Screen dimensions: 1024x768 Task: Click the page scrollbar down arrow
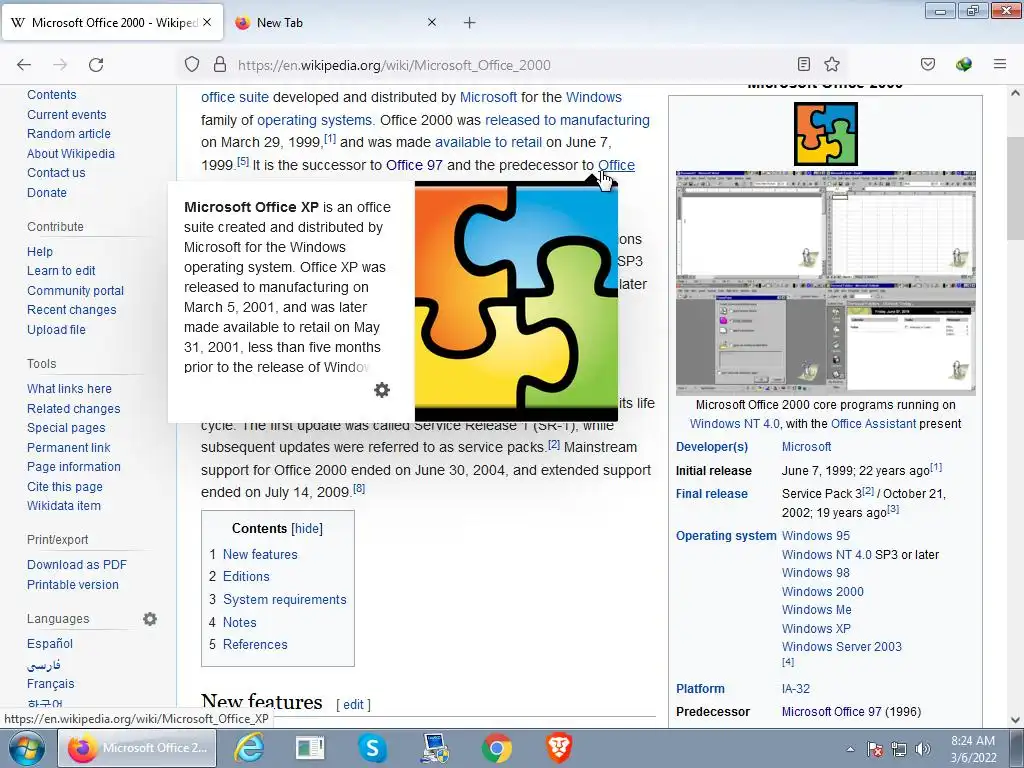1015,720
